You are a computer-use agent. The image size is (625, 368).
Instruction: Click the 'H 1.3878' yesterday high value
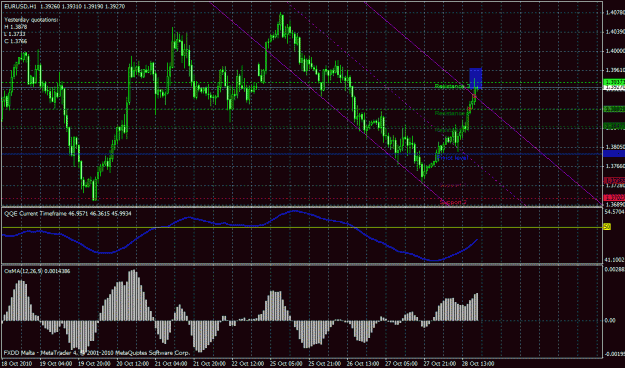point(16,27)
